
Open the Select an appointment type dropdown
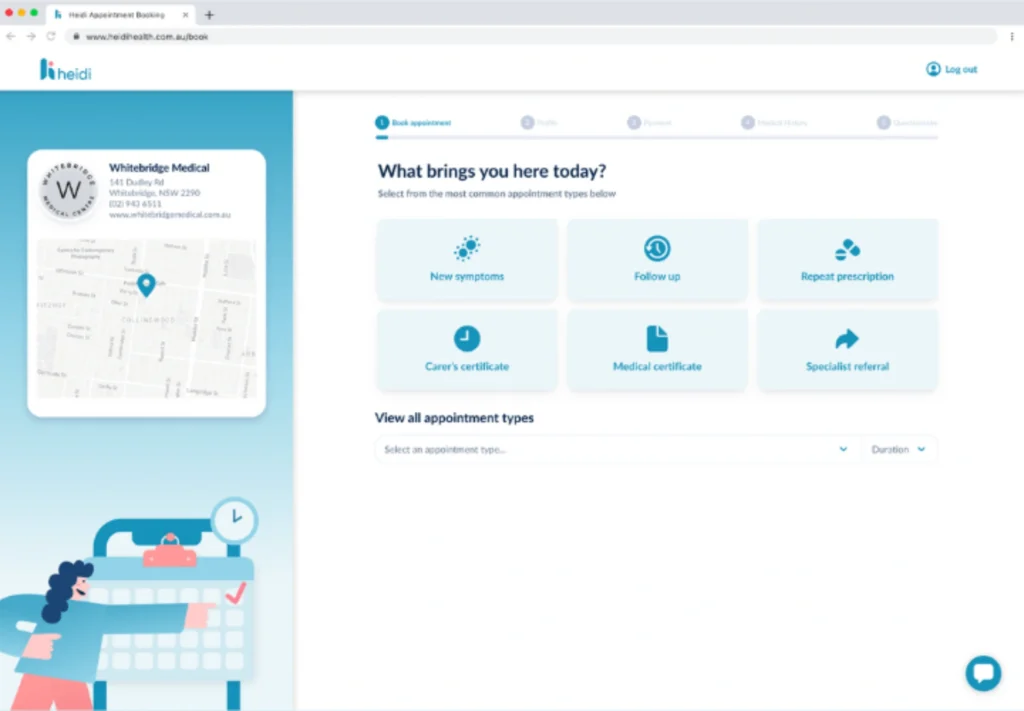pos(617,449)
